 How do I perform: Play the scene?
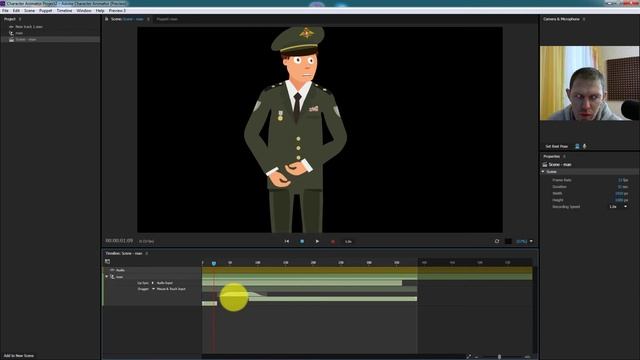(x=317, y=241)
